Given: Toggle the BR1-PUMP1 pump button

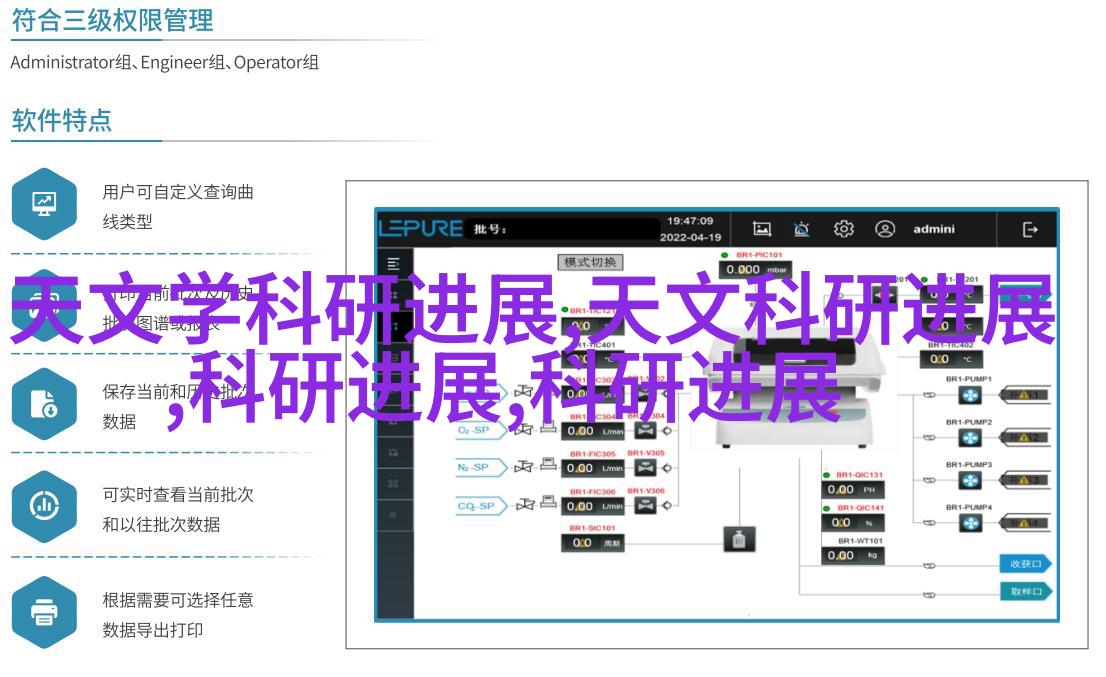Looking at the screenshot, I should coord(971,396).
